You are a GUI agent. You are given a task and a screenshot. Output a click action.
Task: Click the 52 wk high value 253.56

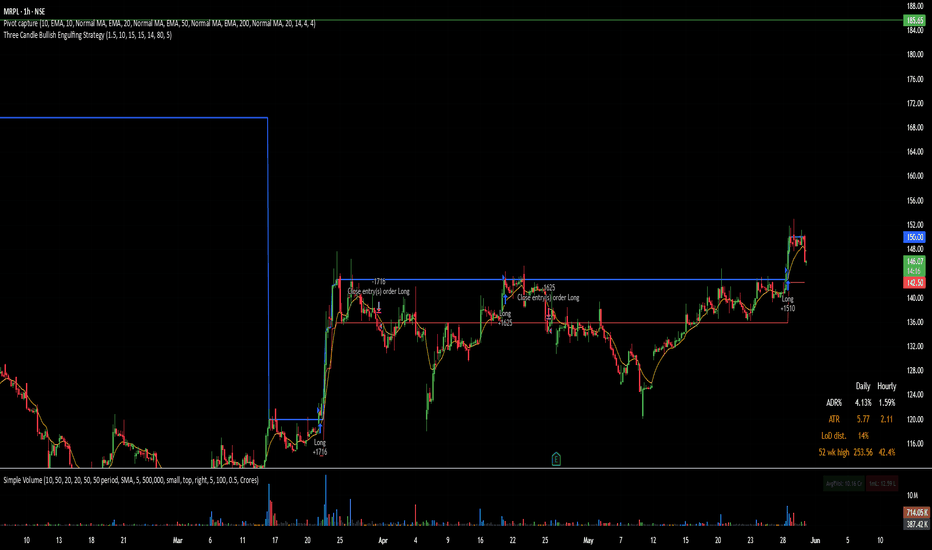[862, 452]
